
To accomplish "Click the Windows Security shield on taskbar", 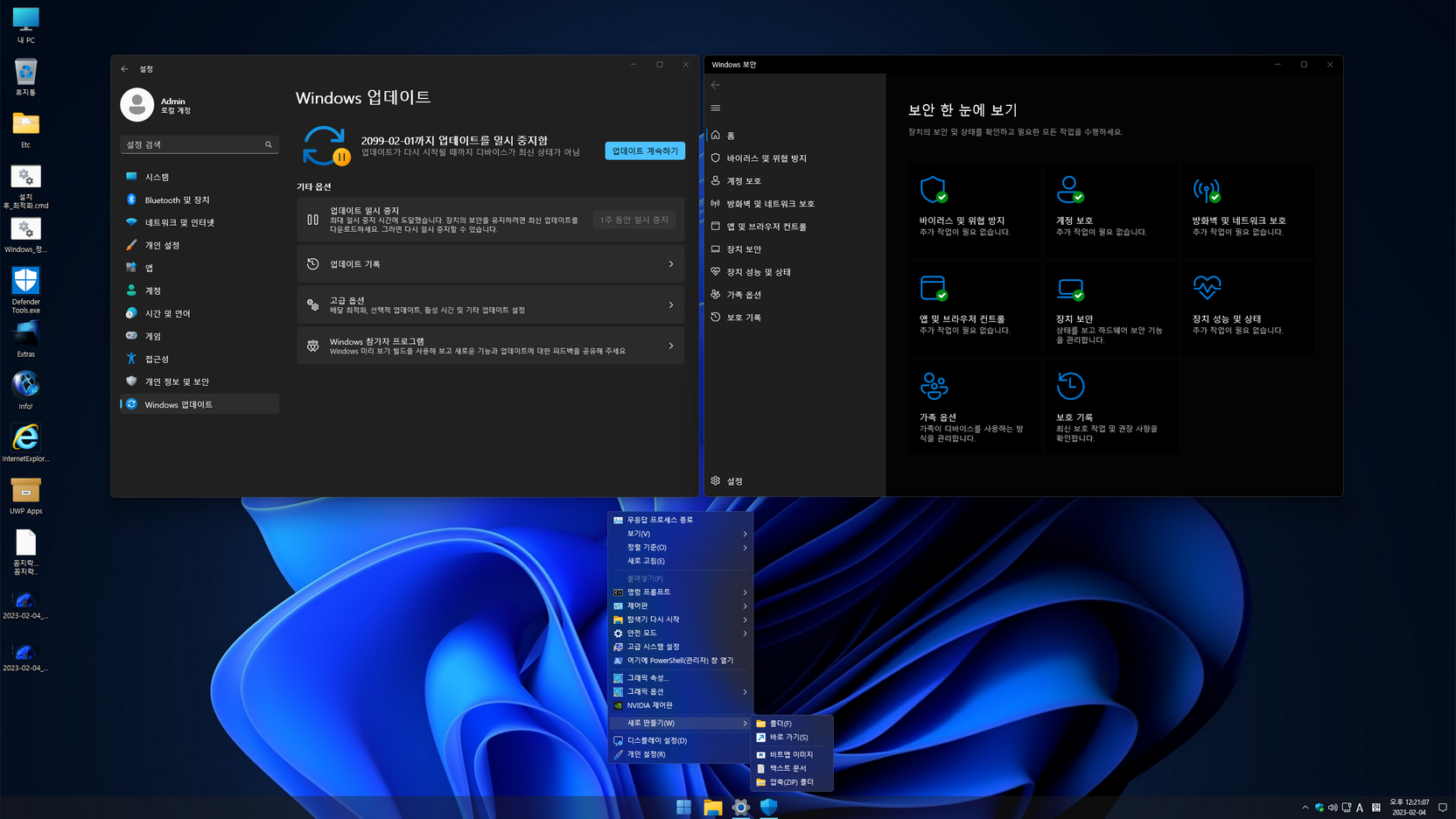I will [769, 808].
